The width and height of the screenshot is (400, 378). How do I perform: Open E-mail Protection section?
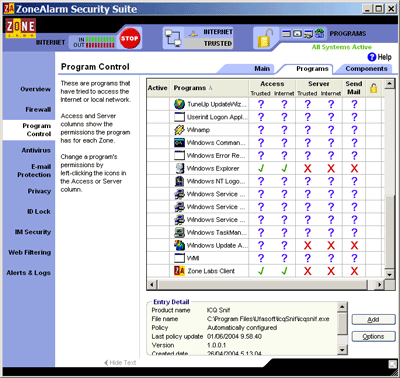[x=34, y=171]
